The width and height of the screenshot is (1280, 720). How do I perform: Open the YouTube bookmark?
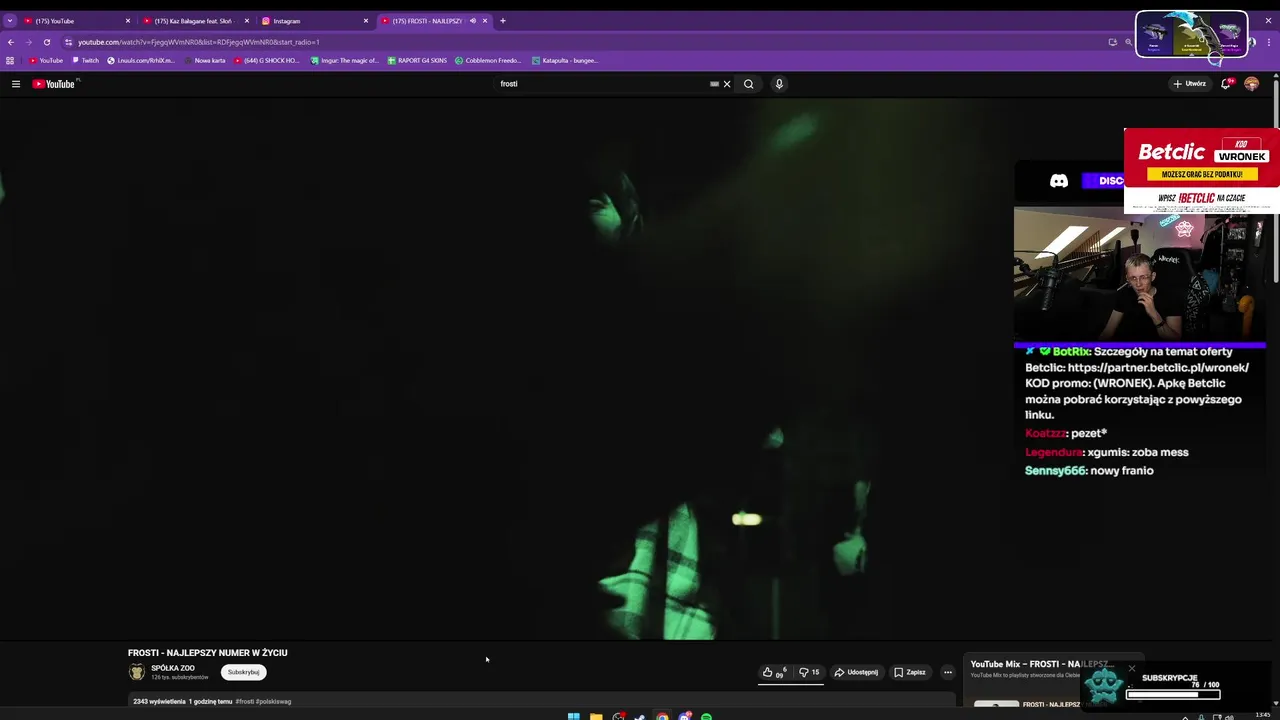[x=46, y=60]
